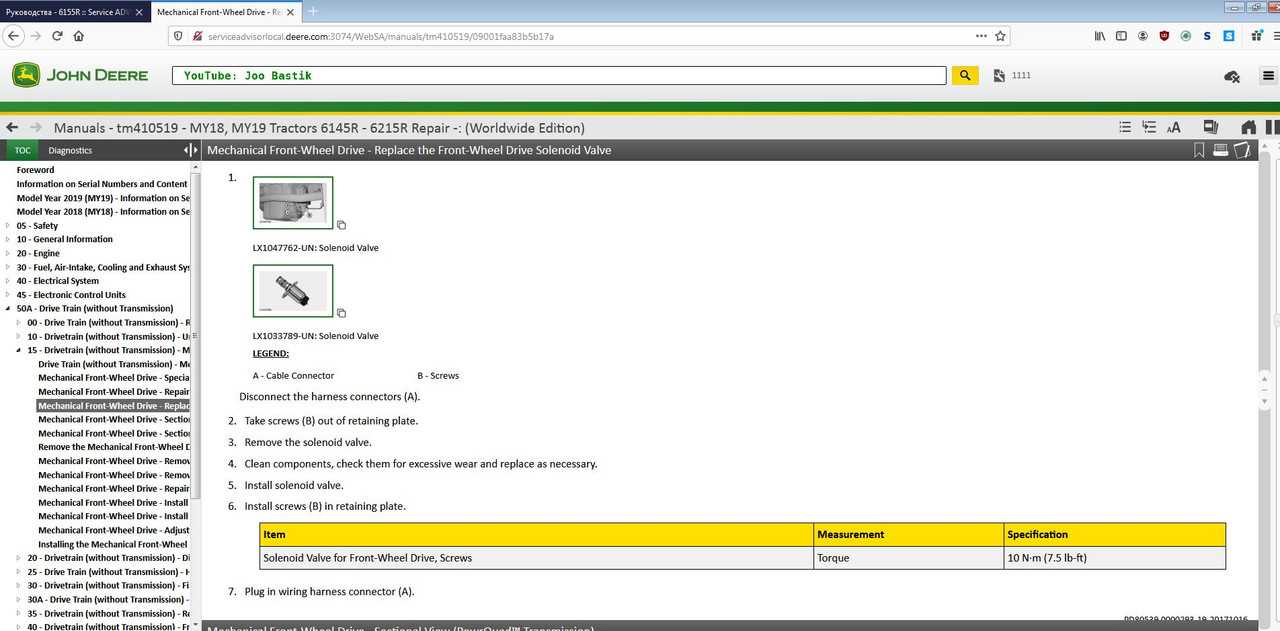The image size is (1280, 631).
Task: Toggle the TOC panel splitter arrows
Action: click(x=190, y=150)
